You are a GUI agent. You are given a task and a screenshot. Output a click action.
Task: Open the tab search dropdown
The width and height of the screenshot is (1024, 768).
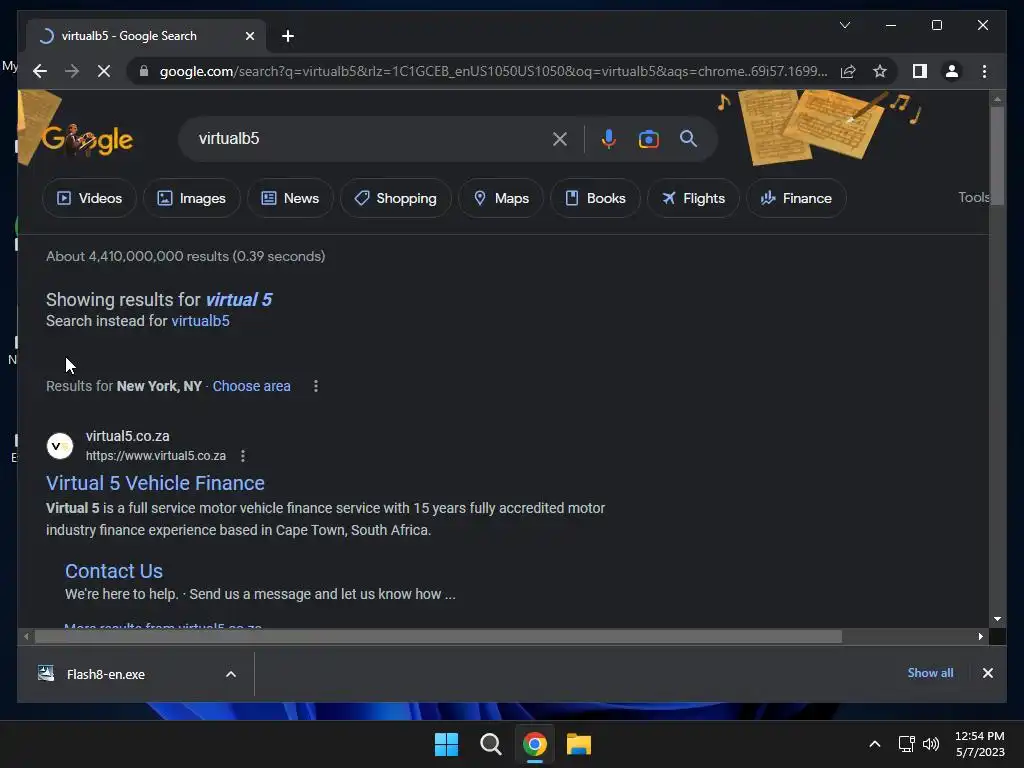(x=844, y=25)
